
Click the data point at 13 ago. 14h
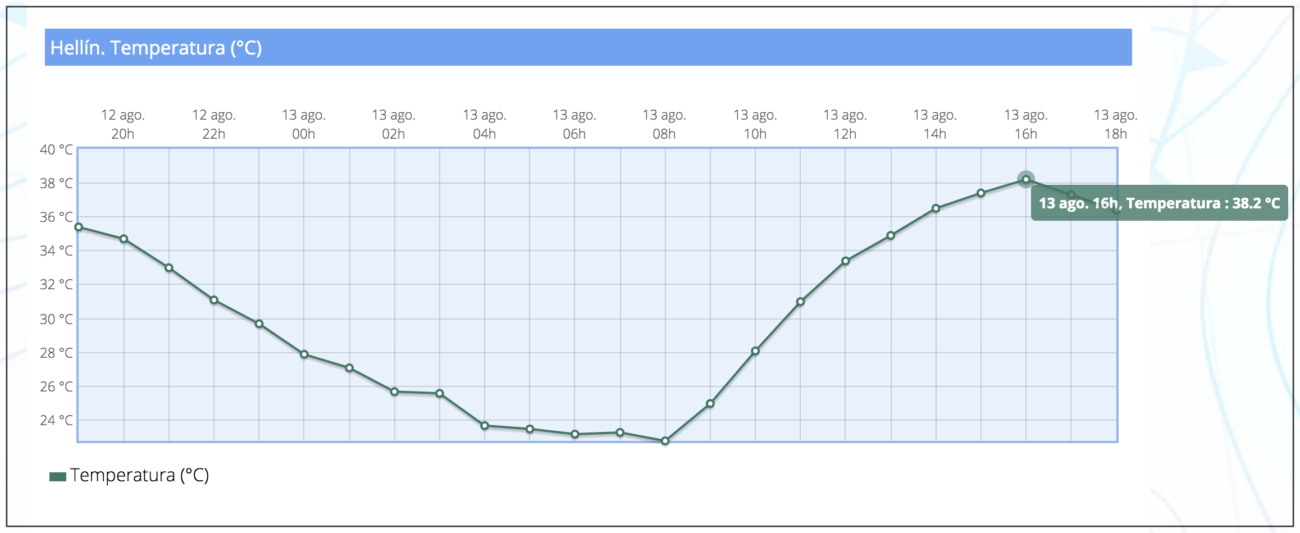(x=936, y=209)
